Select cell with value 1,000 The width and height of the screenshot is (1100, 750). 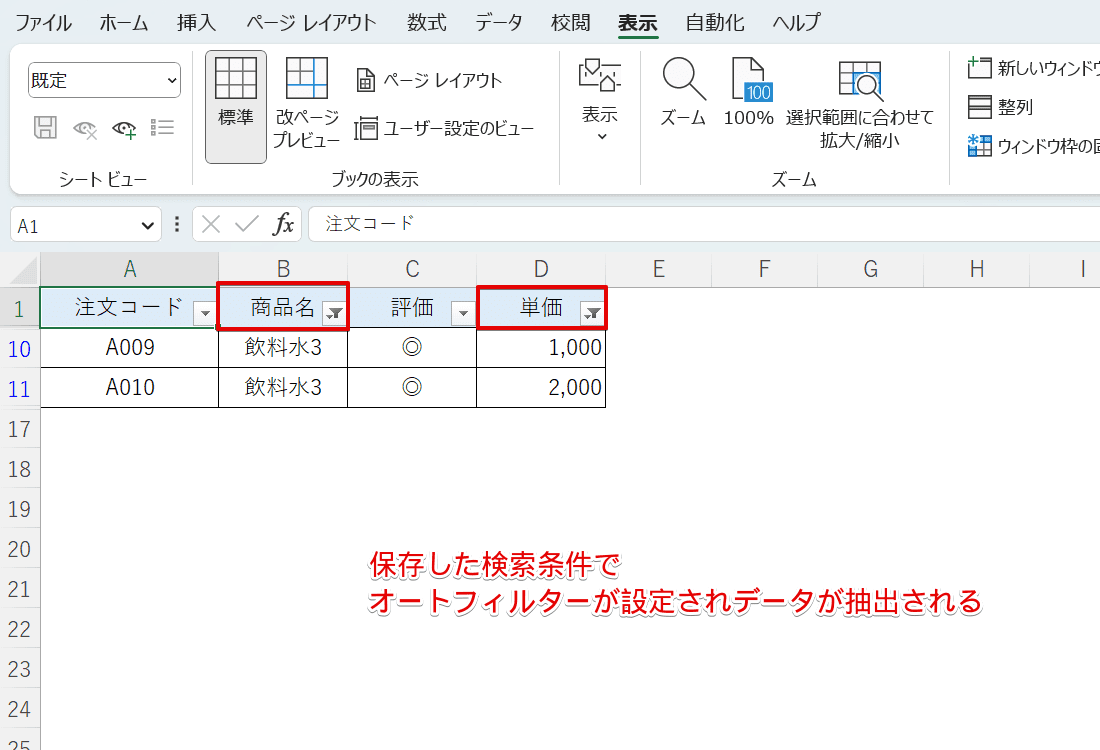541,348
